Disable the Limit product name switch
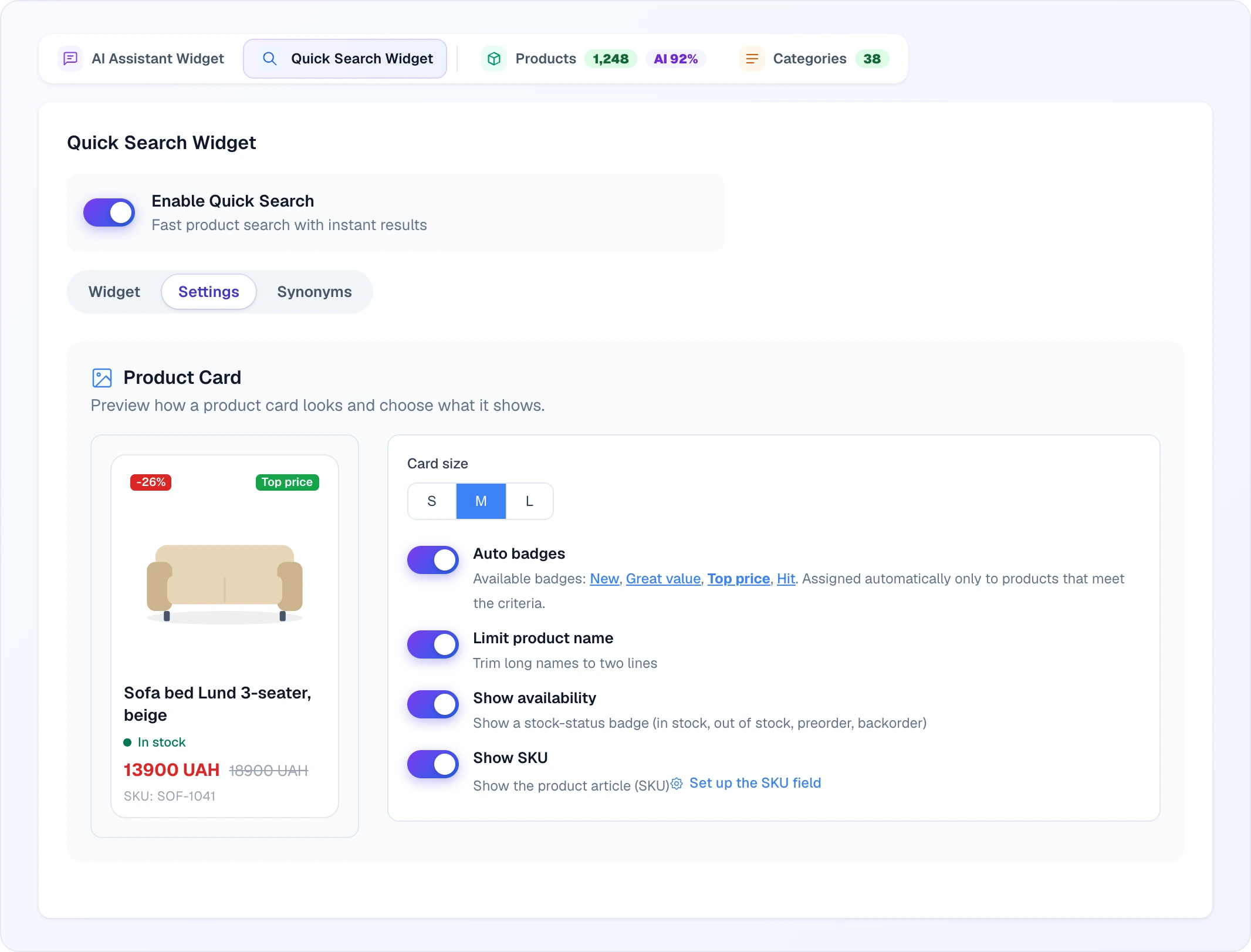The height and width of the screenshot is (952, 1251). click(x=433, y=644)
